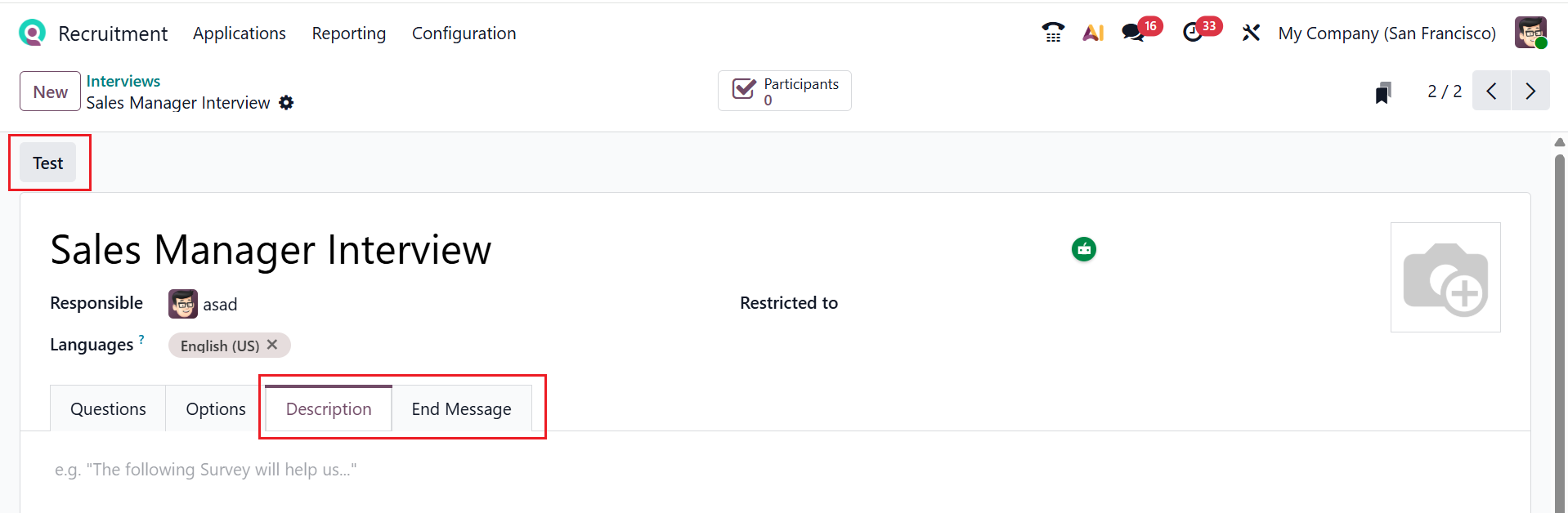Switch to the Questions tab
1568x513 pixels.
(x=108, y=408)
